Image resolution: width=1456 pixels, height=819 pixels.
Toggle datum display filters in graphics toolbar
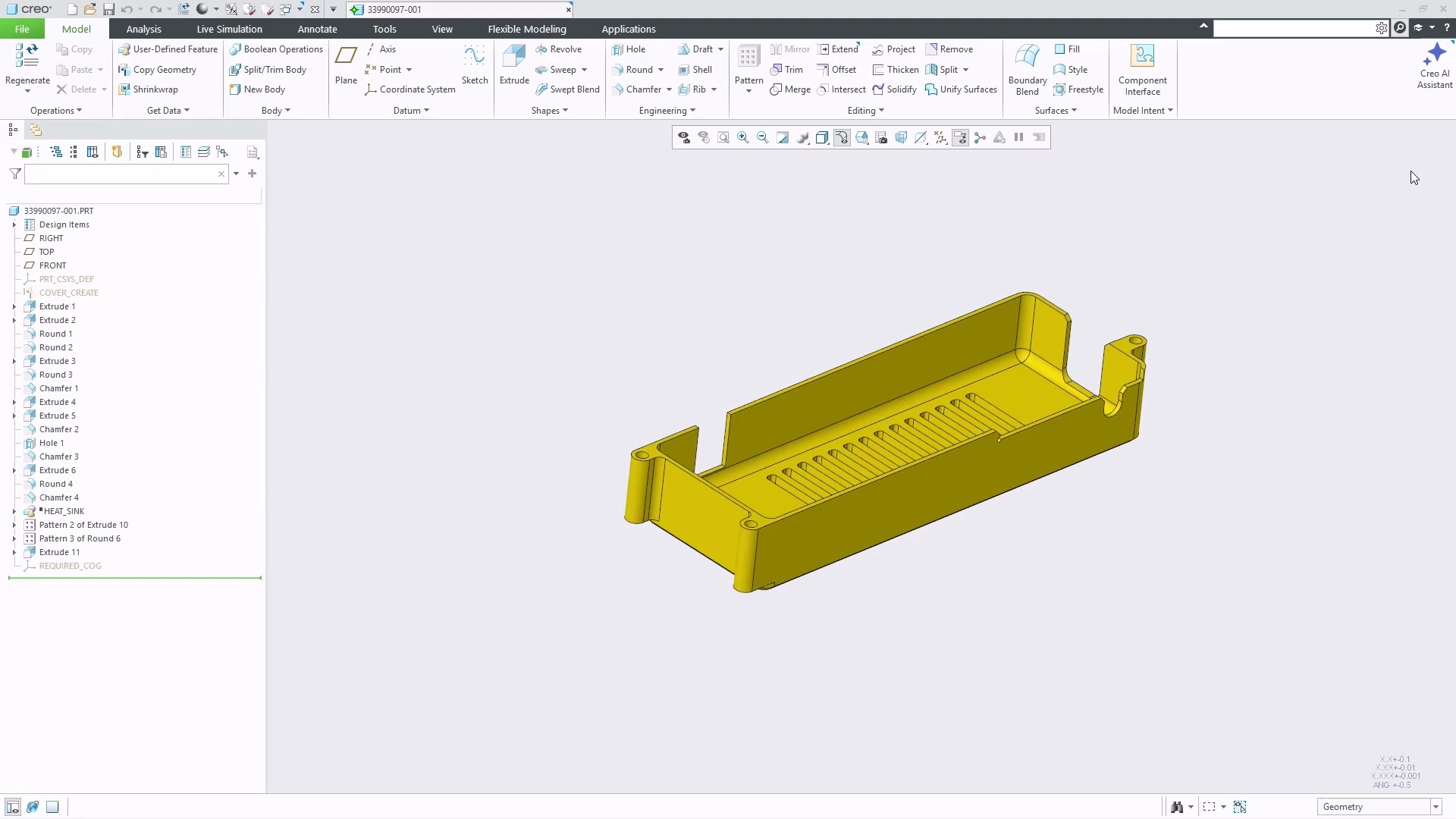point(940,137)
